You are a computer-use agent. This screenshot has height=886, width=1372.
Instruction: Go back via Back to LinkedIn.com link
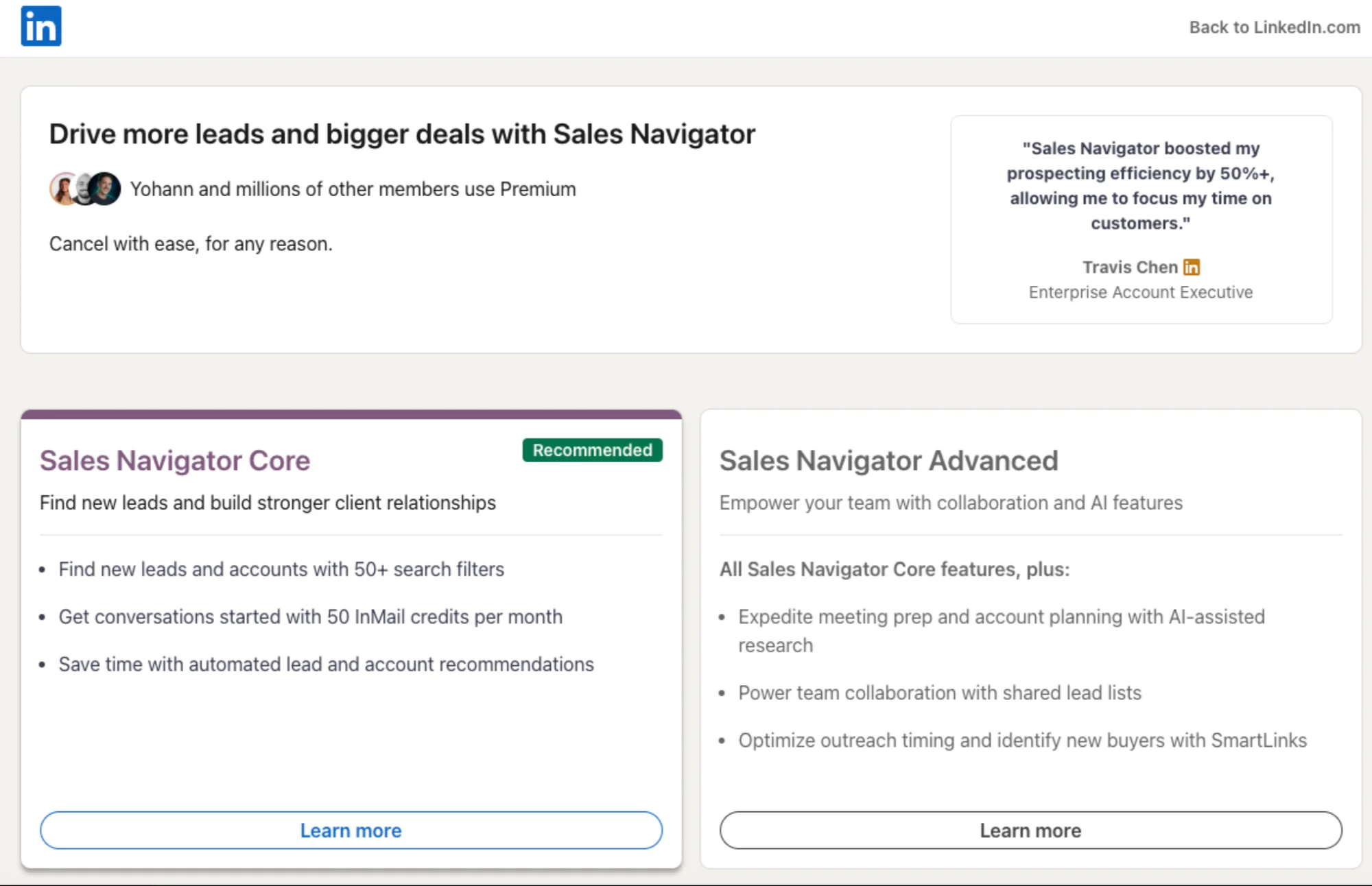click(1275, 27)
